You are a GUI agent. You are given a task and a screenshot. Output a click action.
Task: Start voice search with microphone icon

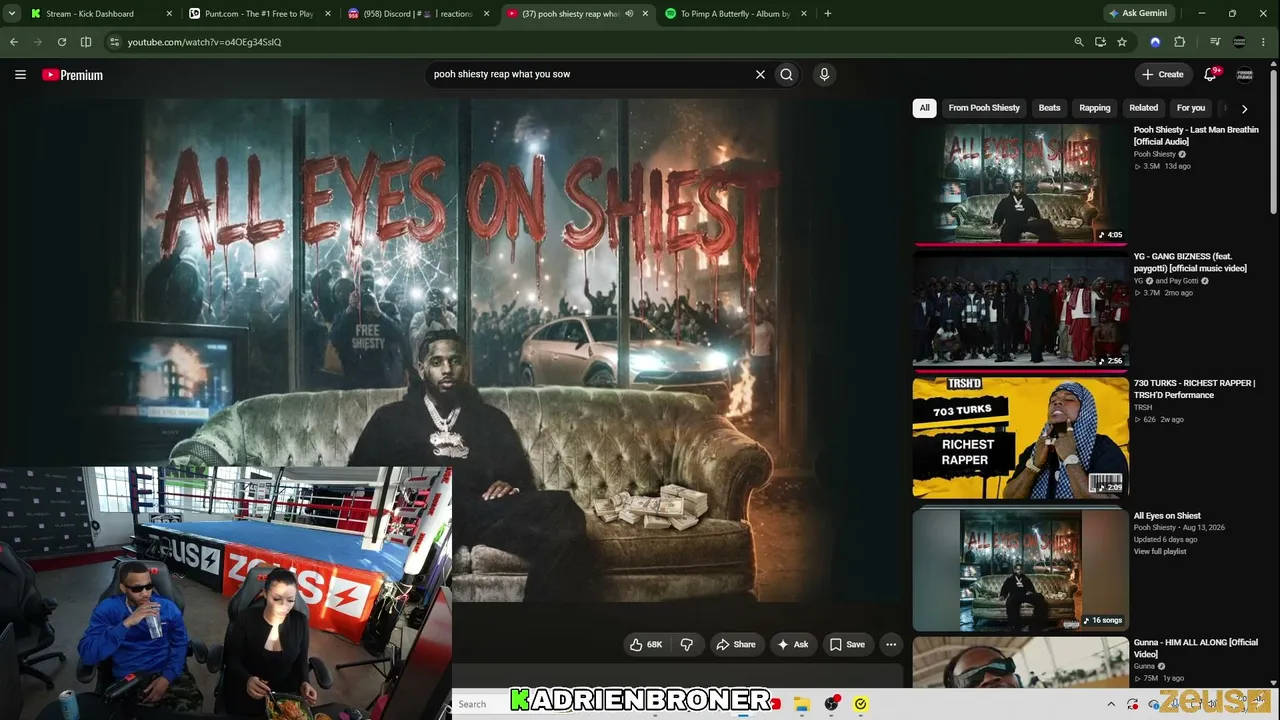[824, 74]
